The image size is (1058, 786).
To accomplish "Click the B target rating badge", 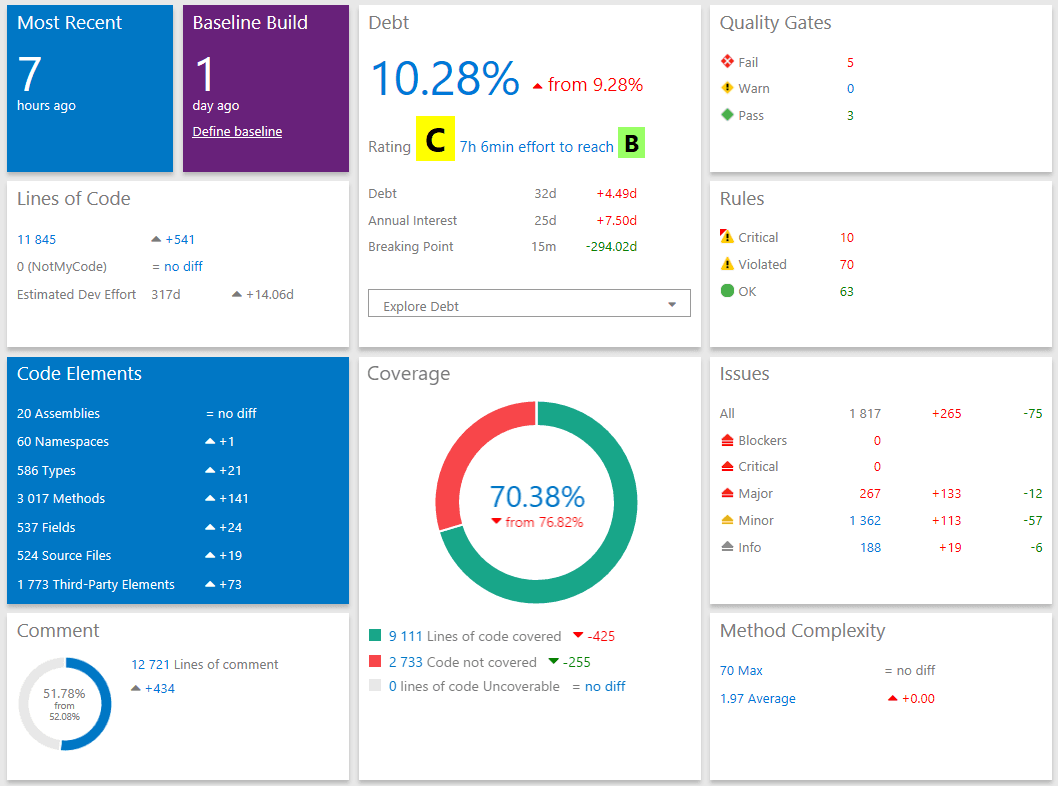I will 631,143.
